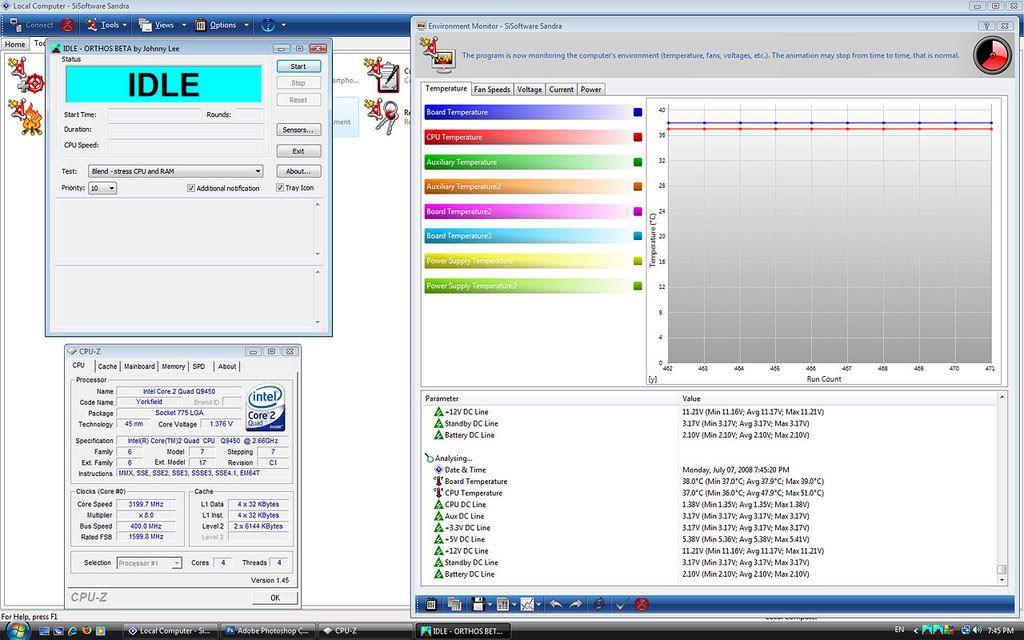Viewport: 1024px width, 640px height.
Task: Click OK button in CPU-Z
Action: [275, 598]
